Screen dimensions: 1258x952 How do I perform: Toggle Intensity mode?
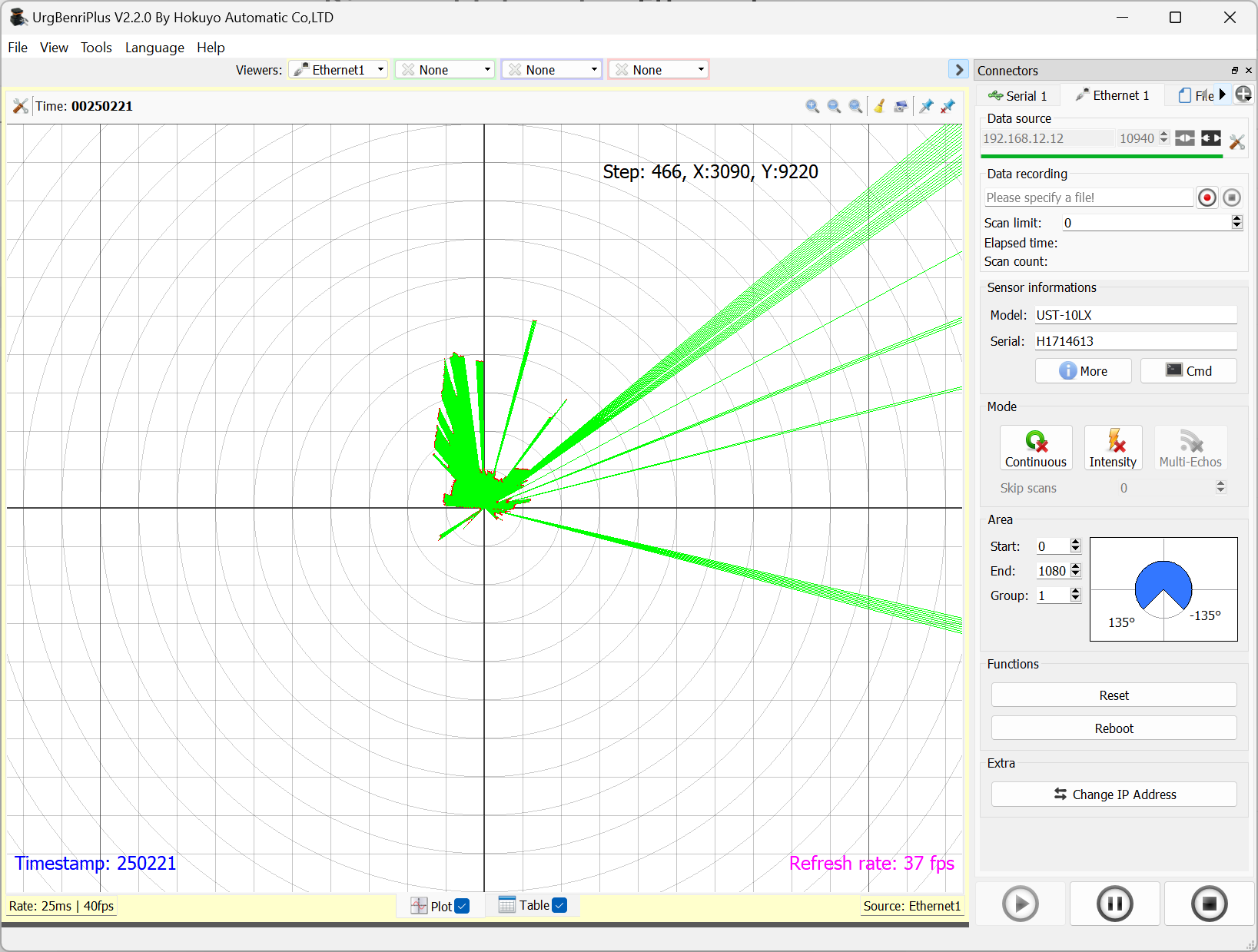tap(1112, 448)
